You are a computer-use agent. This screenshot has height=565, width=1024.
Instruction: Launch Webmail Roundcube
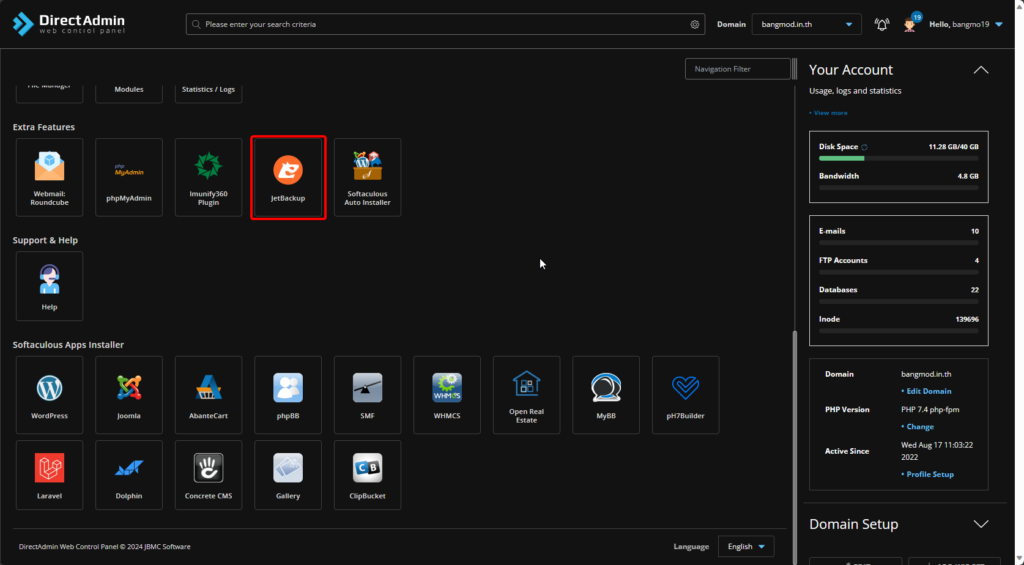pos(49,178)
